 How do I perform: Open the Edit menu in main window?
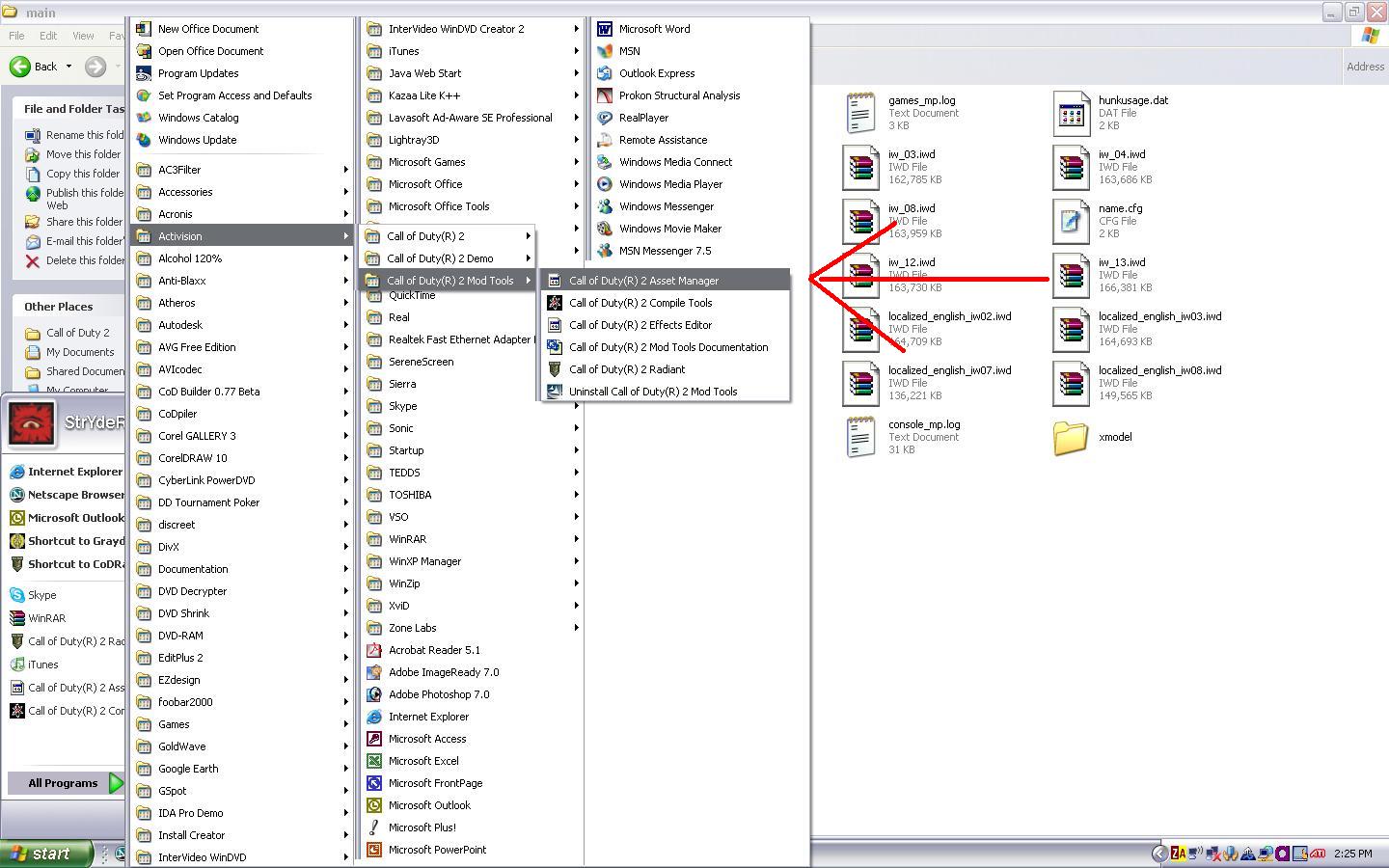pyautogui.click(x=48, y=36)
